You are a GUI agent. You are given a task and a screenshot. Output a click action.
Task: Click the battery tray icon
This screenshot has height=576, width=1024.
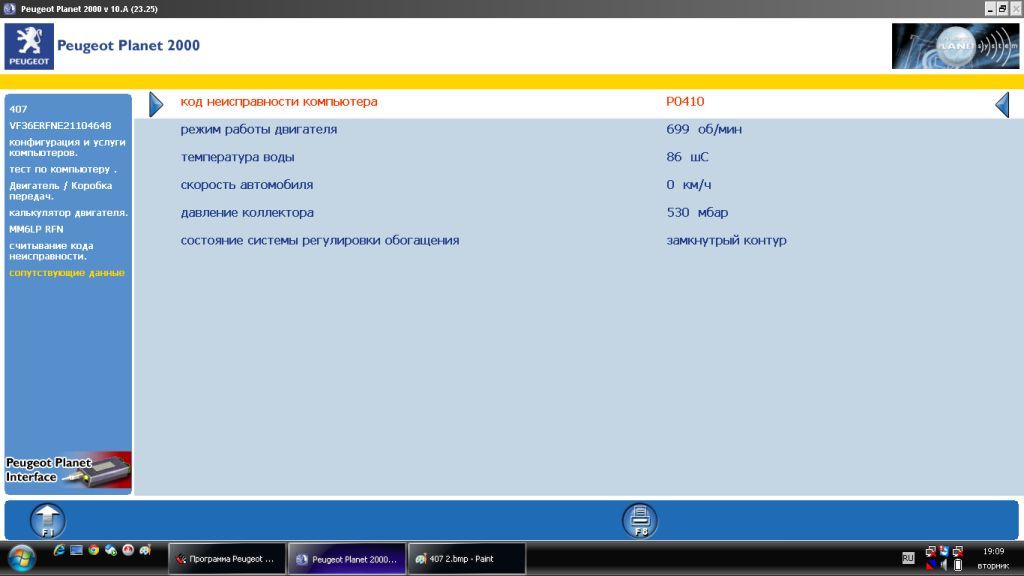(958, 565)
